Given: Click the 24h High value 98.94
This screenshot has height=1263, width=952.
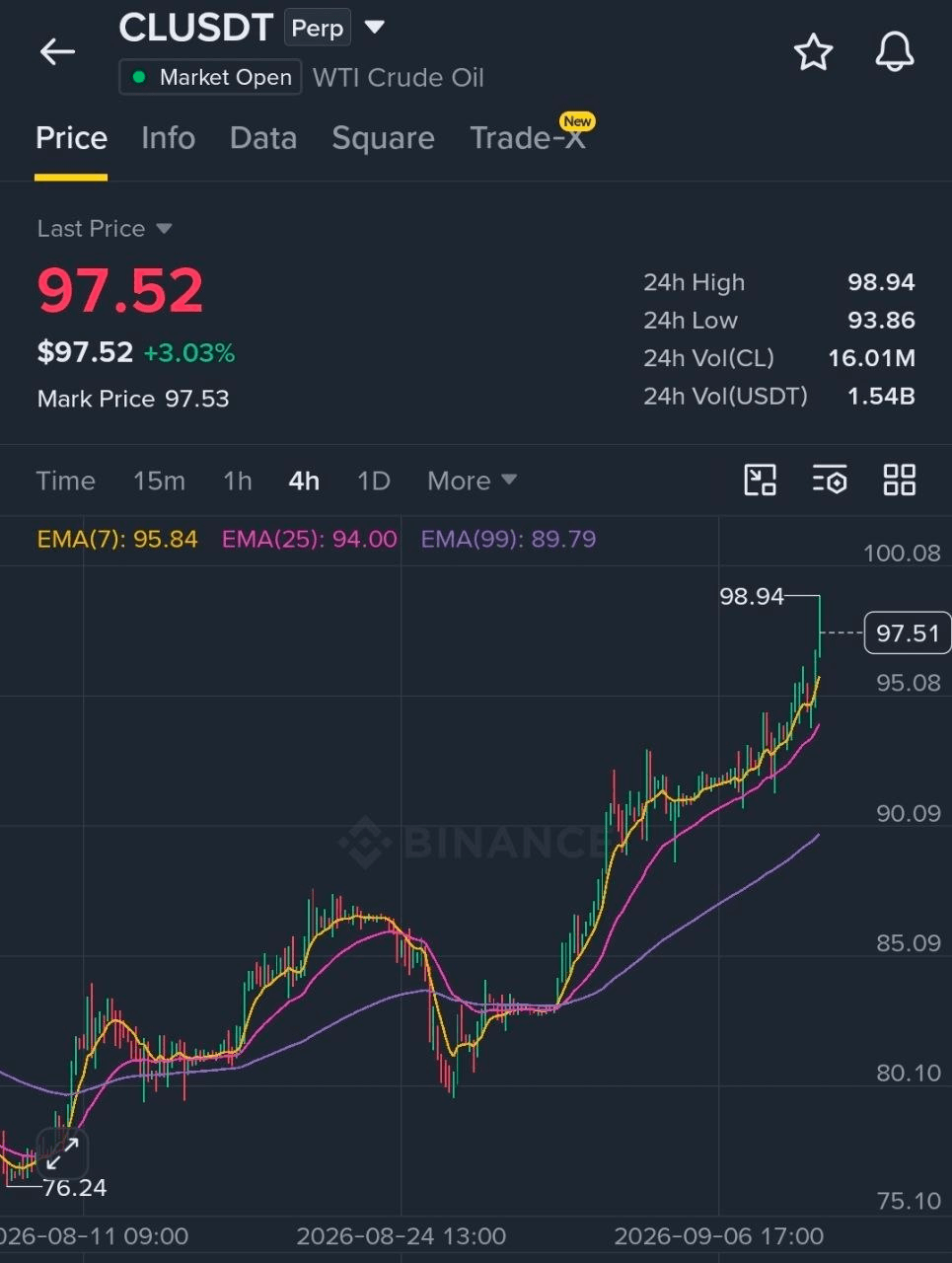Looking at the screenshot, I should [881, 282].
